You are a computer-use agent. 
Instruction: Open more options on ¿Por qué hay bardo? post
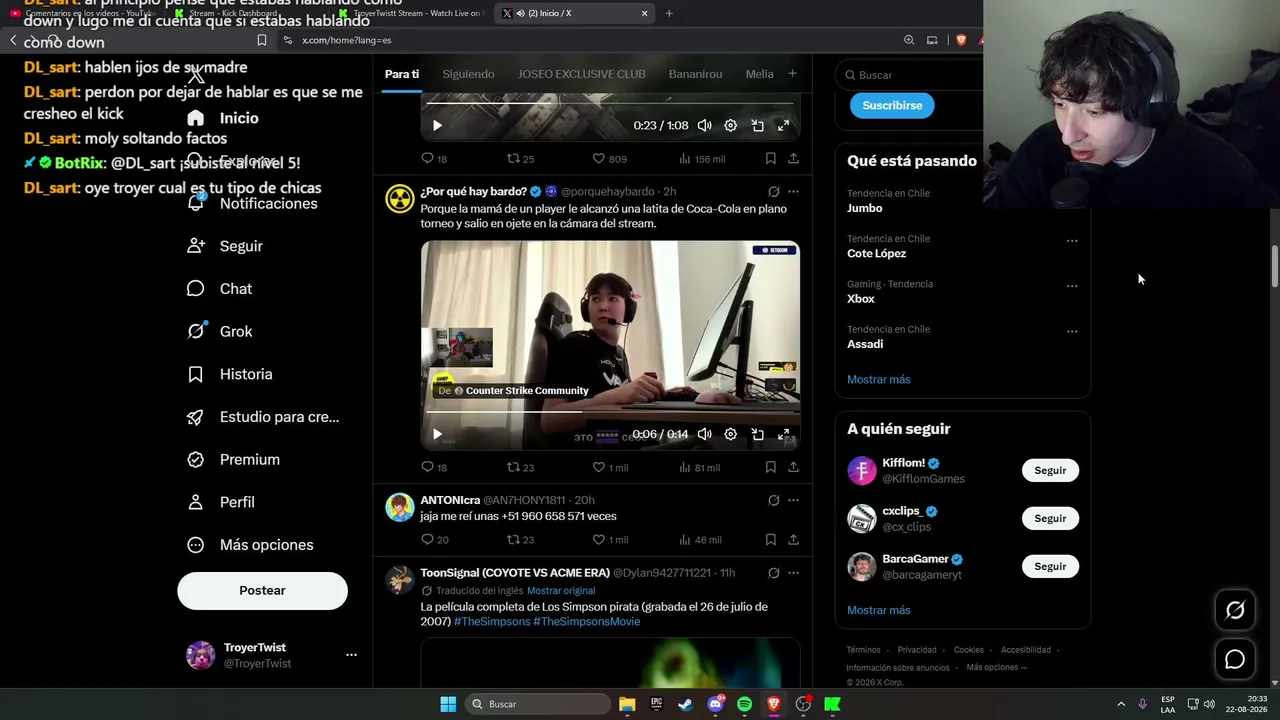tap(793, 192)
